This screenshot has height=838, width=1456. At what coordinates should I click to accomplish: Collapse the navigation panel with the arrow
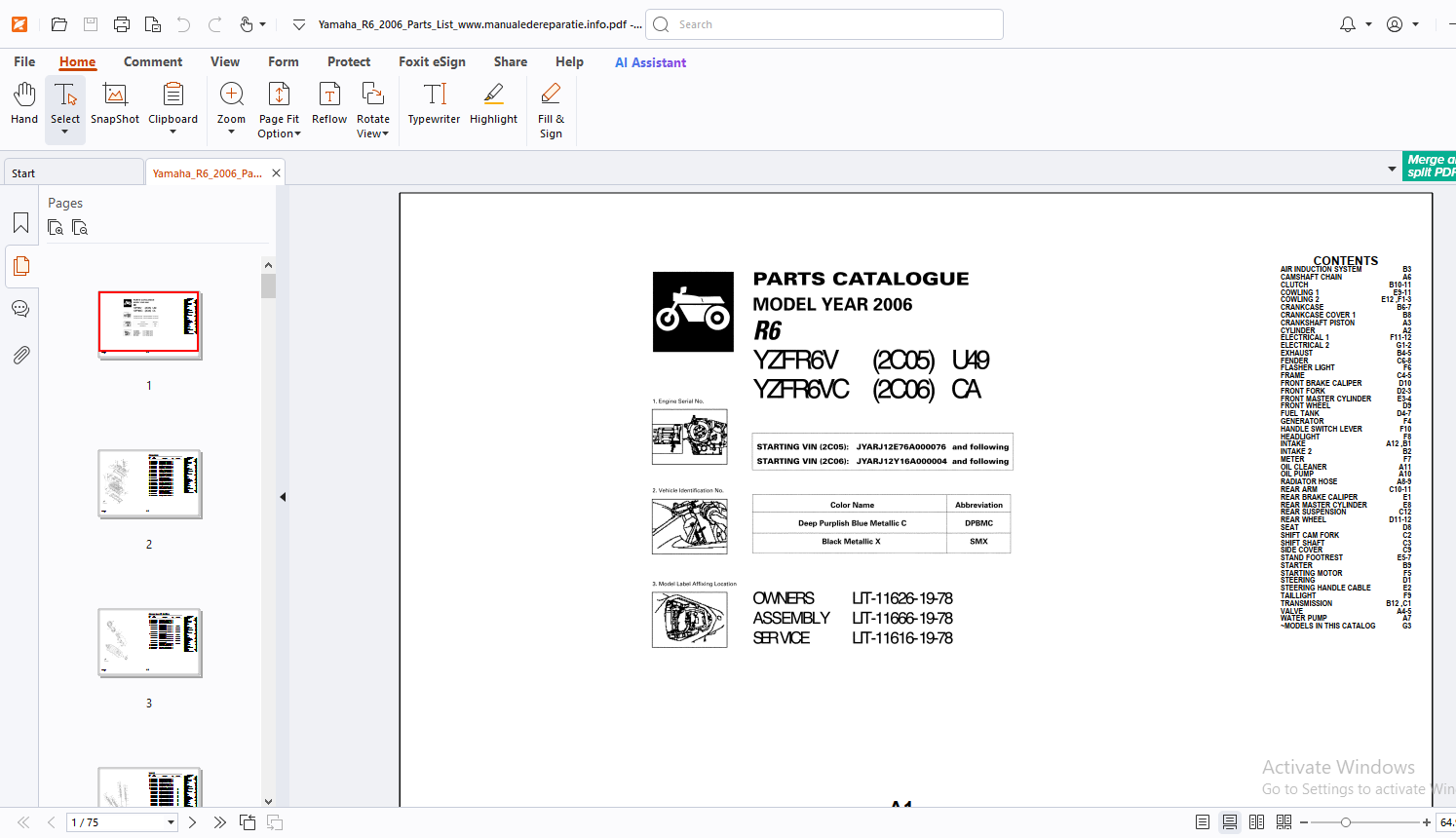pos(283,497)
